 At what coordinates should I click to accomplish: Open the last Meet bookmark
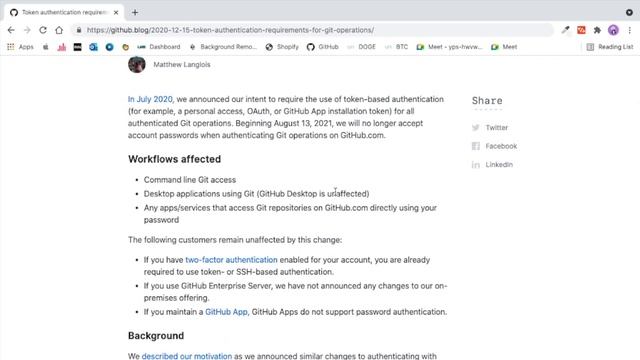(x=504, y=47)
